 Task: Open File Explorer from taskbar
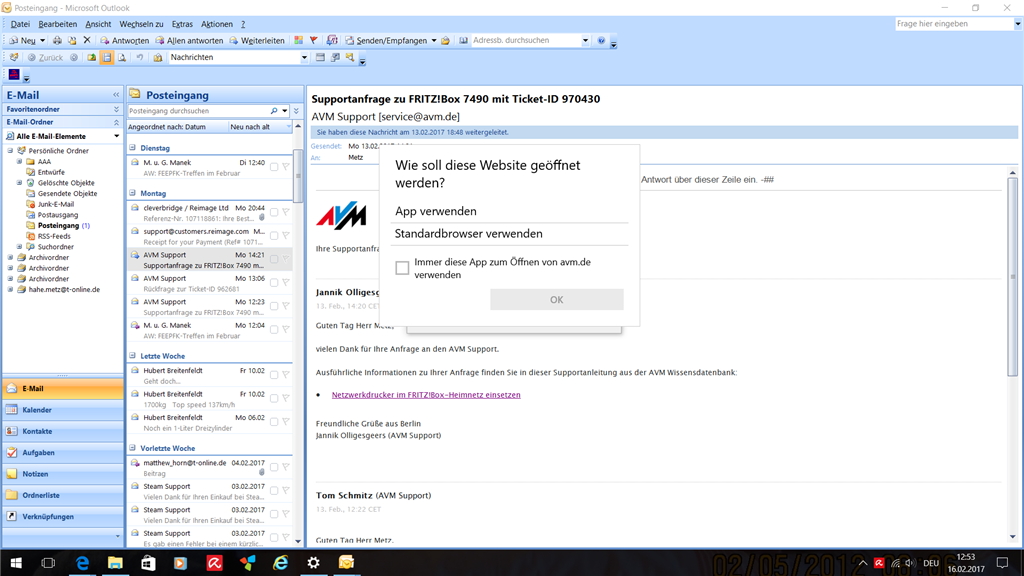pyautogui.click(x=115, y=563)
